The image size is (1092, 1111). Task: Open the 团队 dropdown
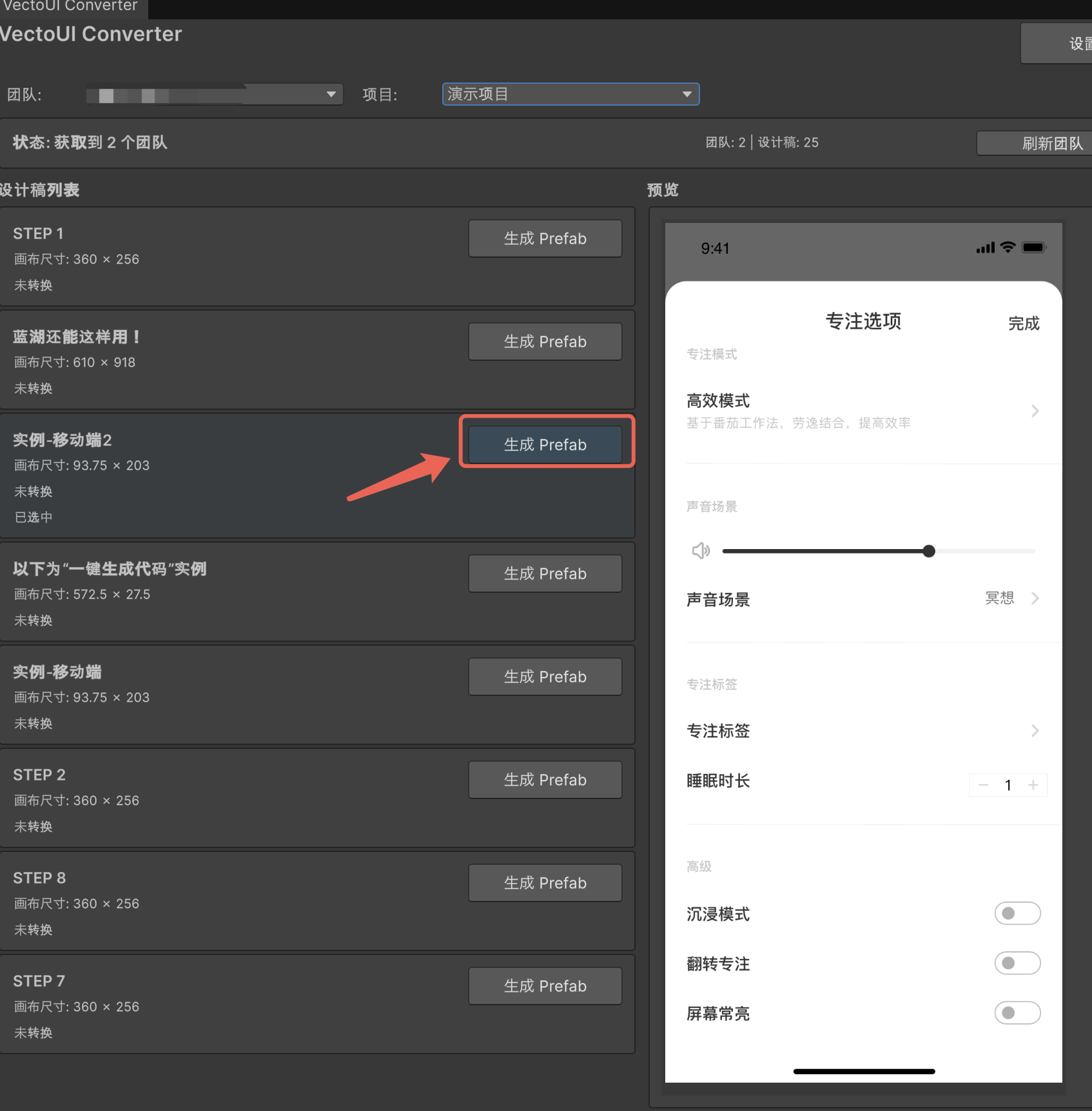[x=214, y=95]
